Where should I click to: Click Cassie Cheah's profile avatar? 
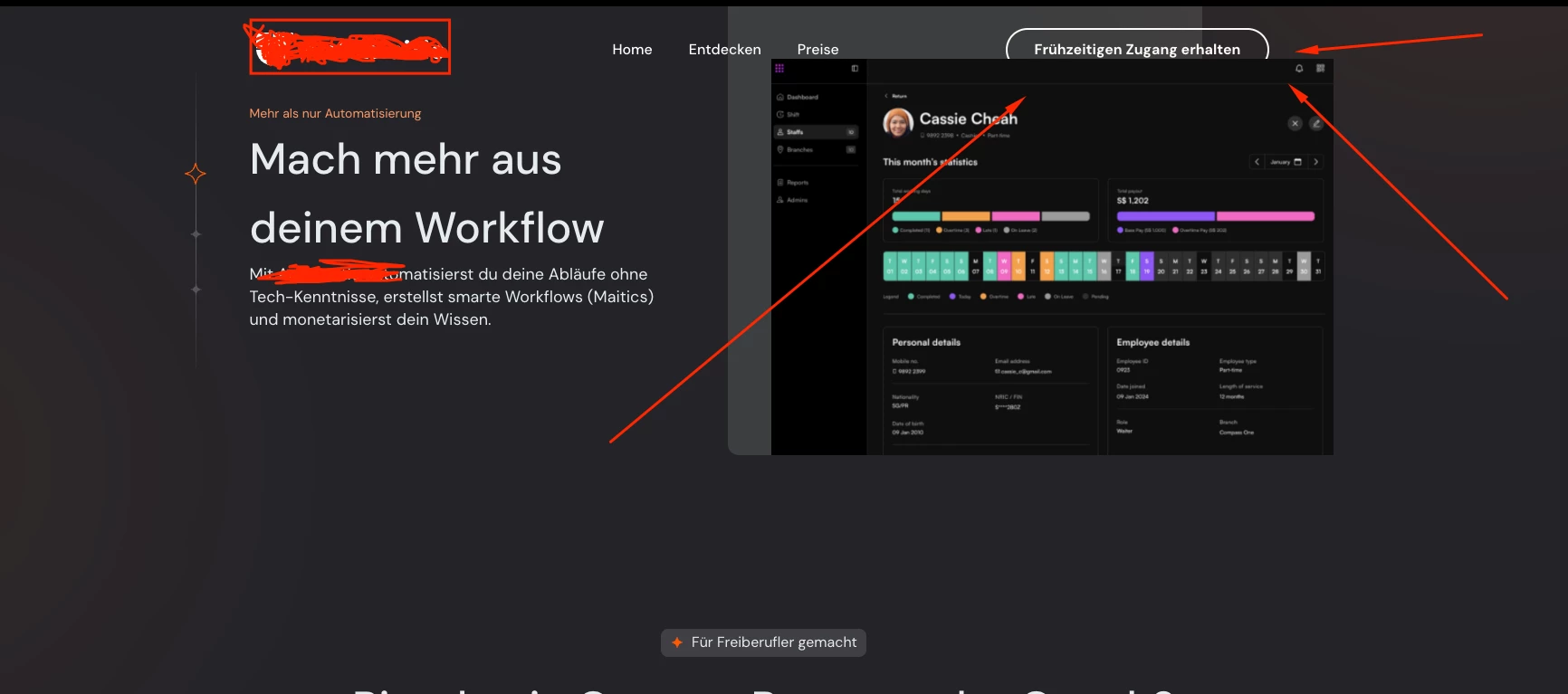pos(898,123)
